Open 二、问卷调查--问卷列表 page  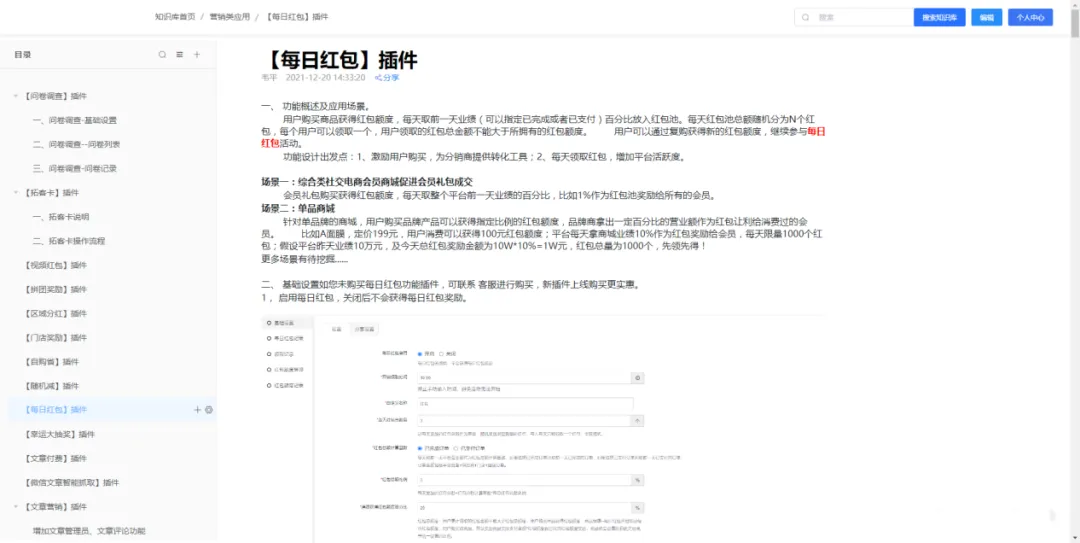coord(76,144)
